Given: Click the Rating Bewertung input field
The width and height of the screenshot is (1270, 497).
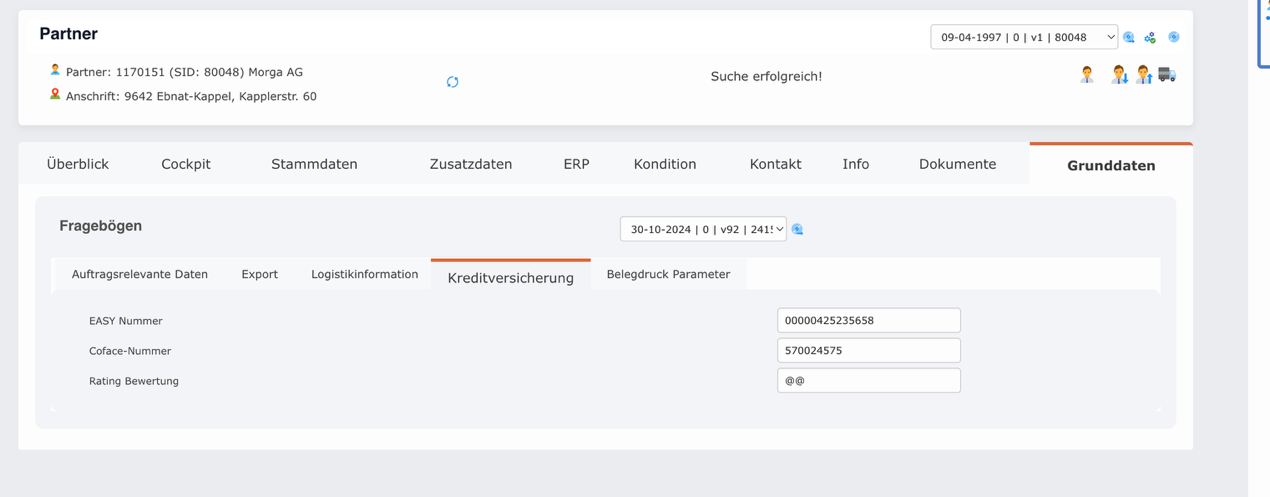Looking at the screenshot, I should pos(868,380).
